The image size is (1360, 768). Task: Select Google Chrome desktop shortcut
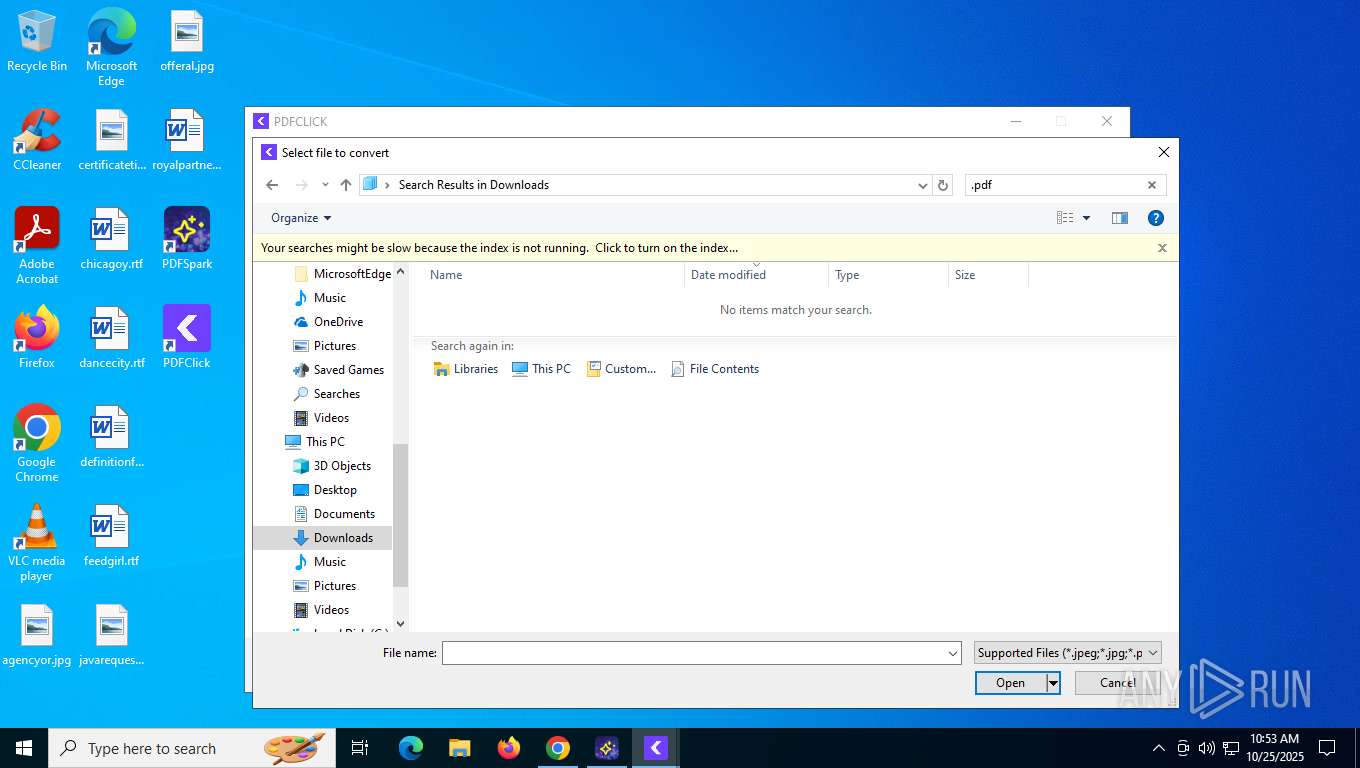click(x=37, y=444)
